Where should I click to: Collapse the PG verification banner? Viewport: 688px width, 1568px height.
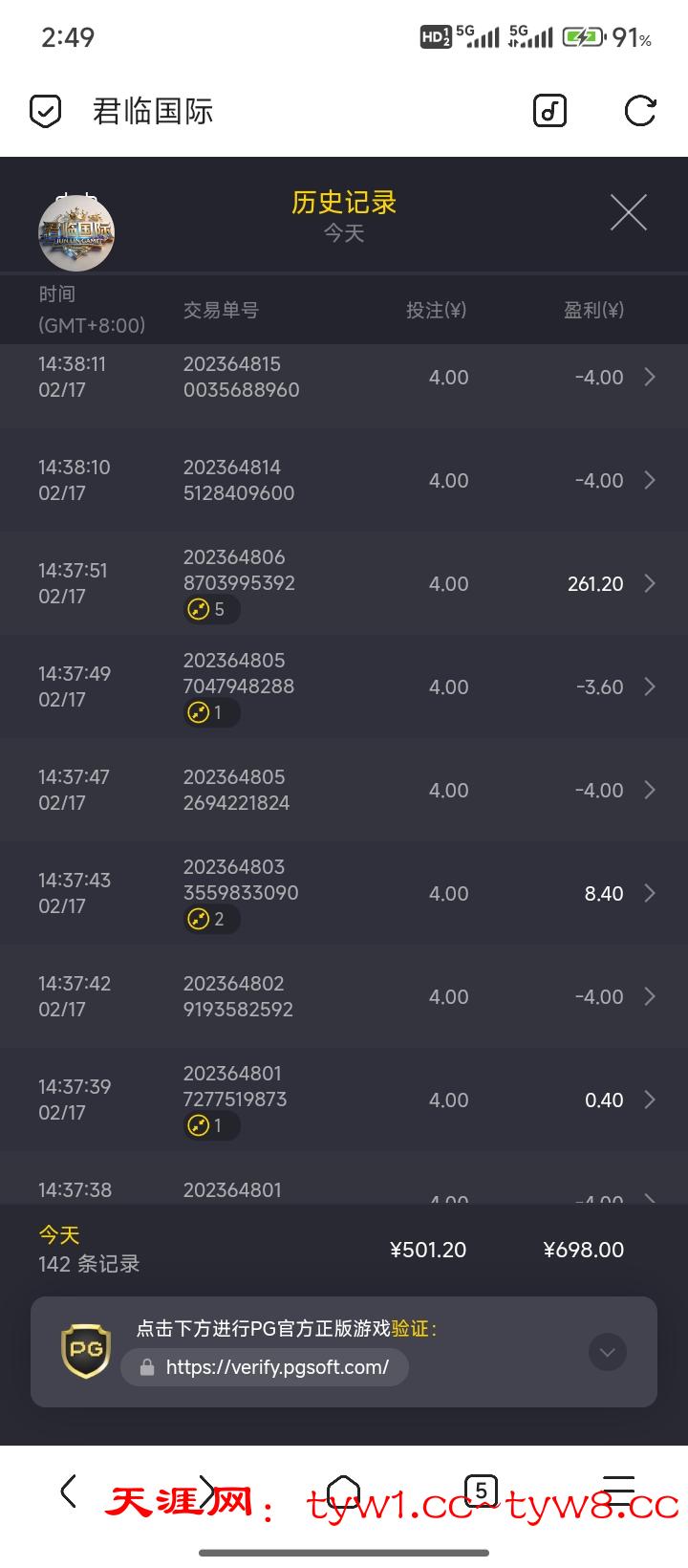(608, 1352)
